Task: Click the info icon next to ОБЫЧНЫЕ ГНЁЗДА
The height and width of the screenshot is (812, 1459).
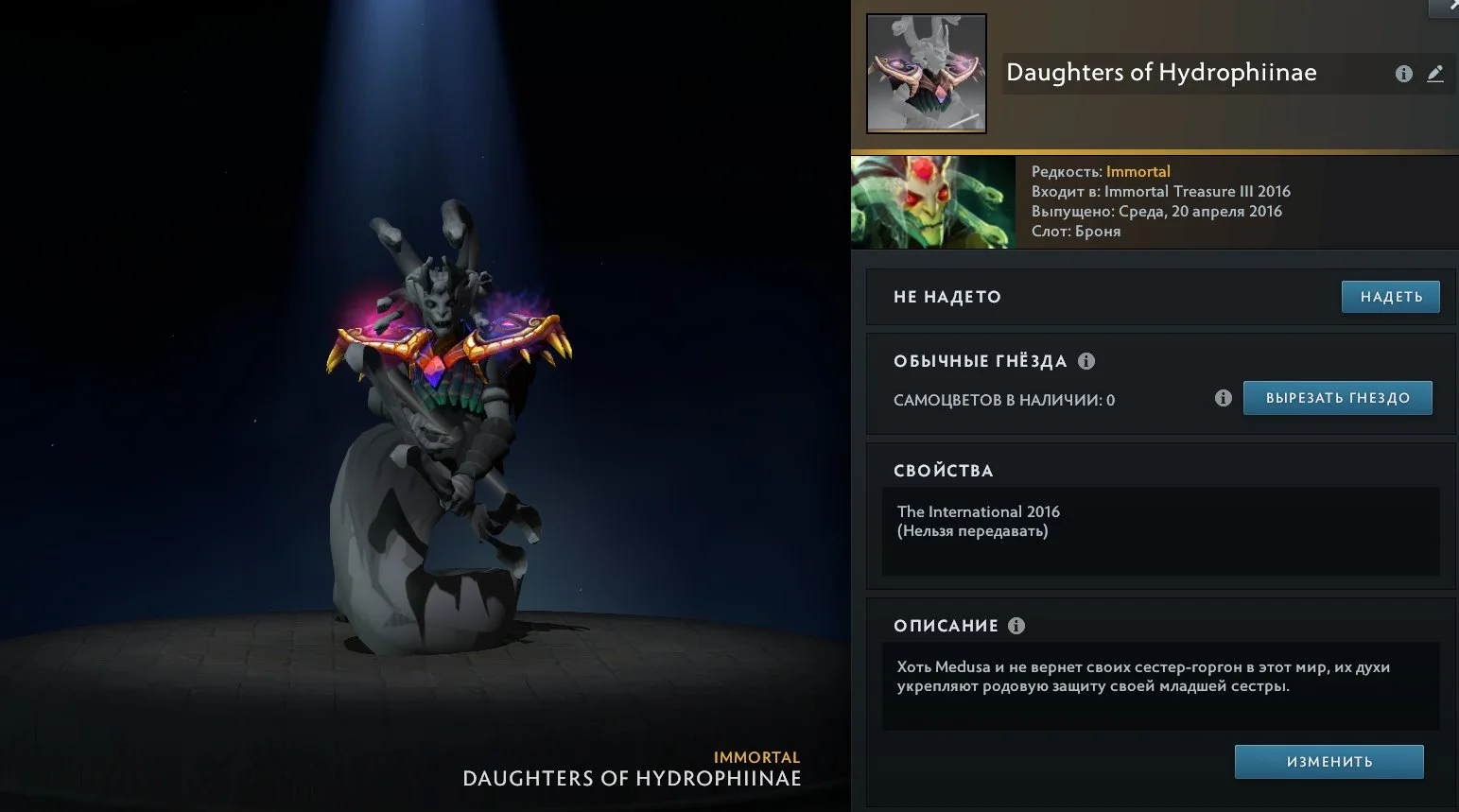Action: point(1086,361)
